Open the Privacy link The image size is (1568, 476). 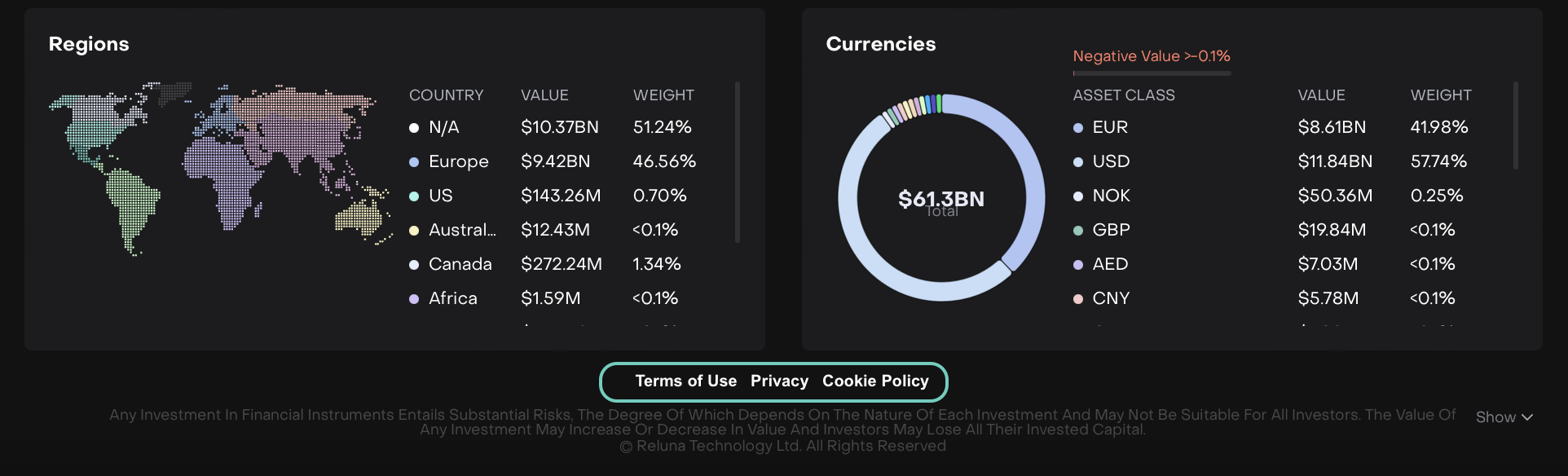click(779, 381)
